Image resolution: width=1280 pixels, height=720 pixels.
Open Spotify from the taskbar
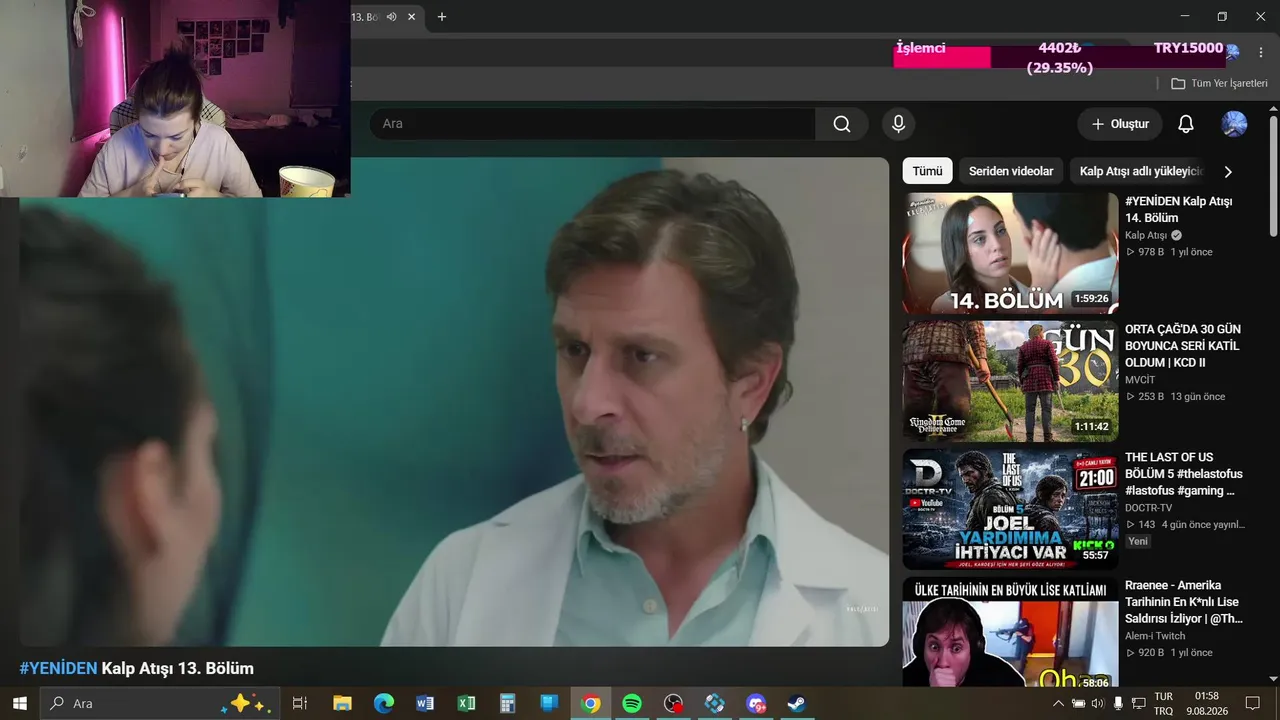pyautogui.click(x=632, y=703)
